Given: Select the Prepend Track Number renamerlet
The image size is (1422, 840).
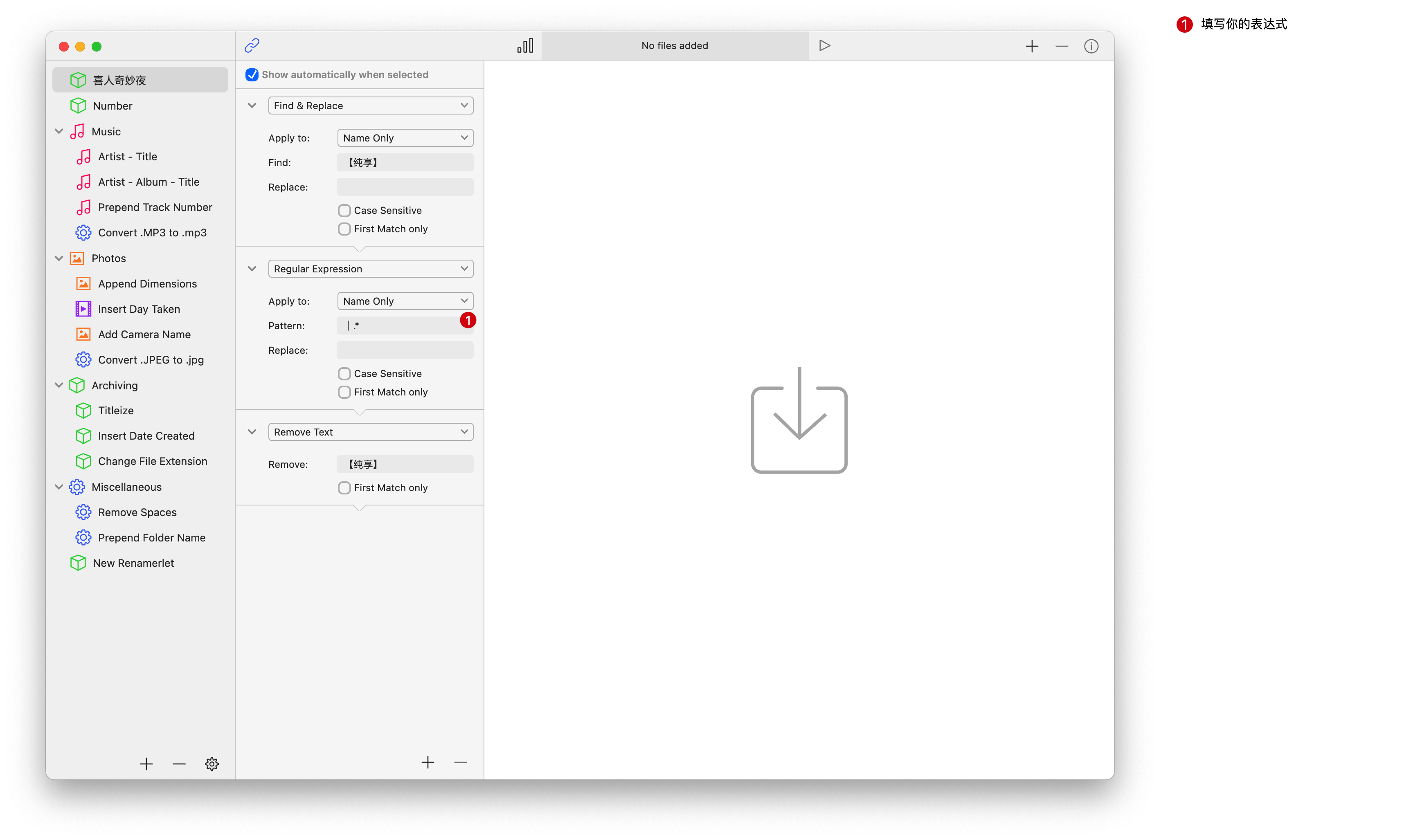Looking at the screenshot, I should click(155, 207).
